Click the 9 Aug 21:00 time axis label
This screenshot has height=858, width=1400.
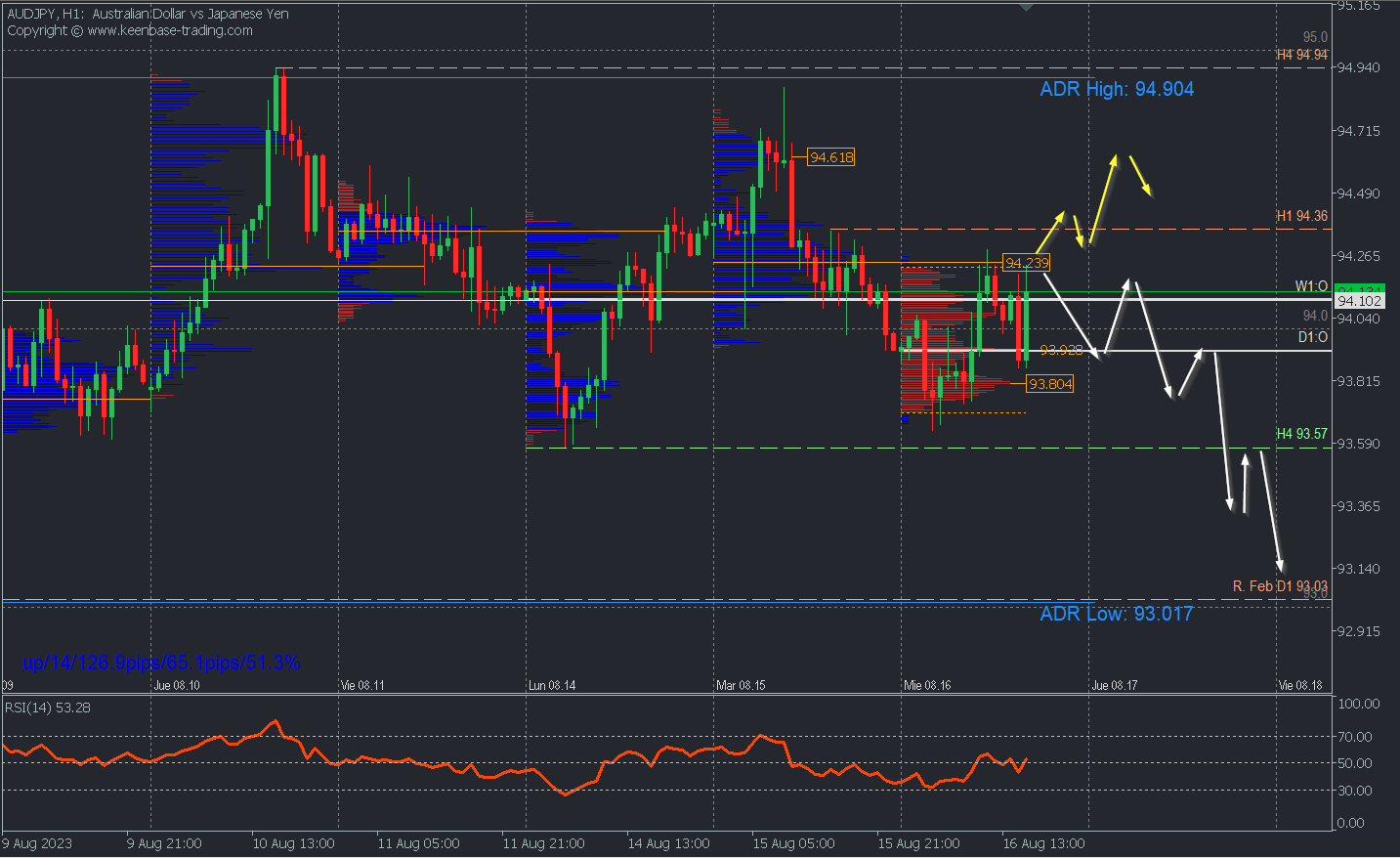[164, 843]
